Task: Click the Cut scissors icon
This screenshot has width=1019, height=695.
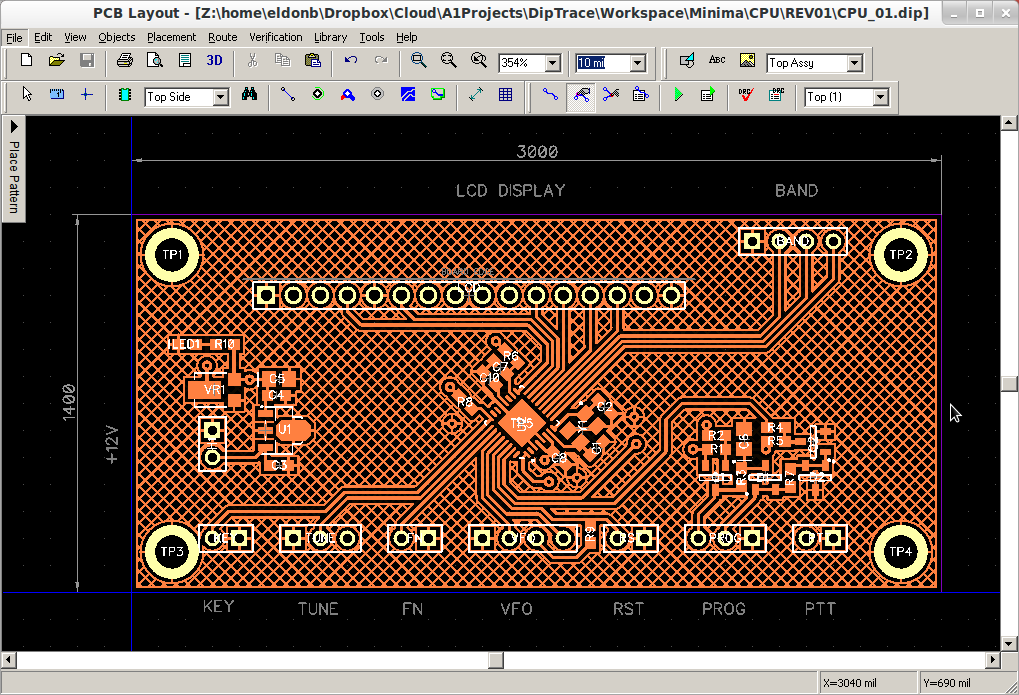Action: coord(253,60)
